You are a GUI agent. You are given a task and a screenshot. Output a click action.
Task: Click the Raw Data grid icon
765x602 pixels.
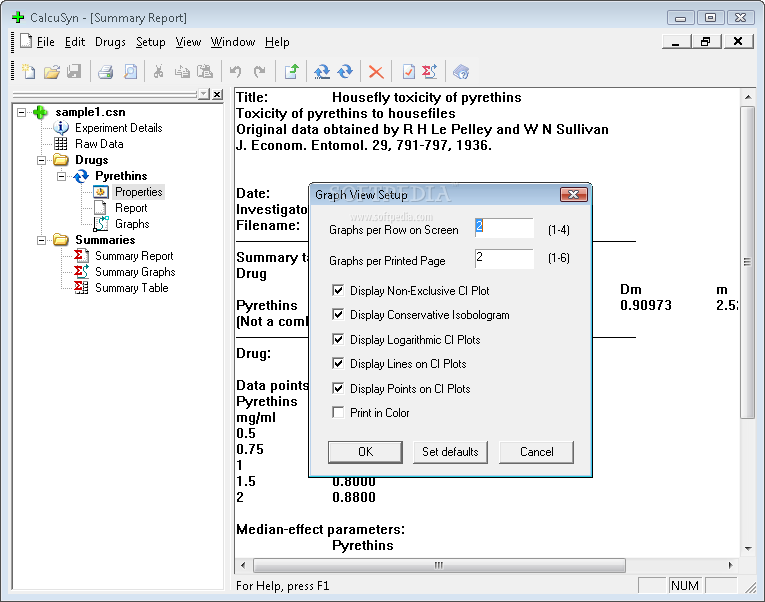point(61,144)
